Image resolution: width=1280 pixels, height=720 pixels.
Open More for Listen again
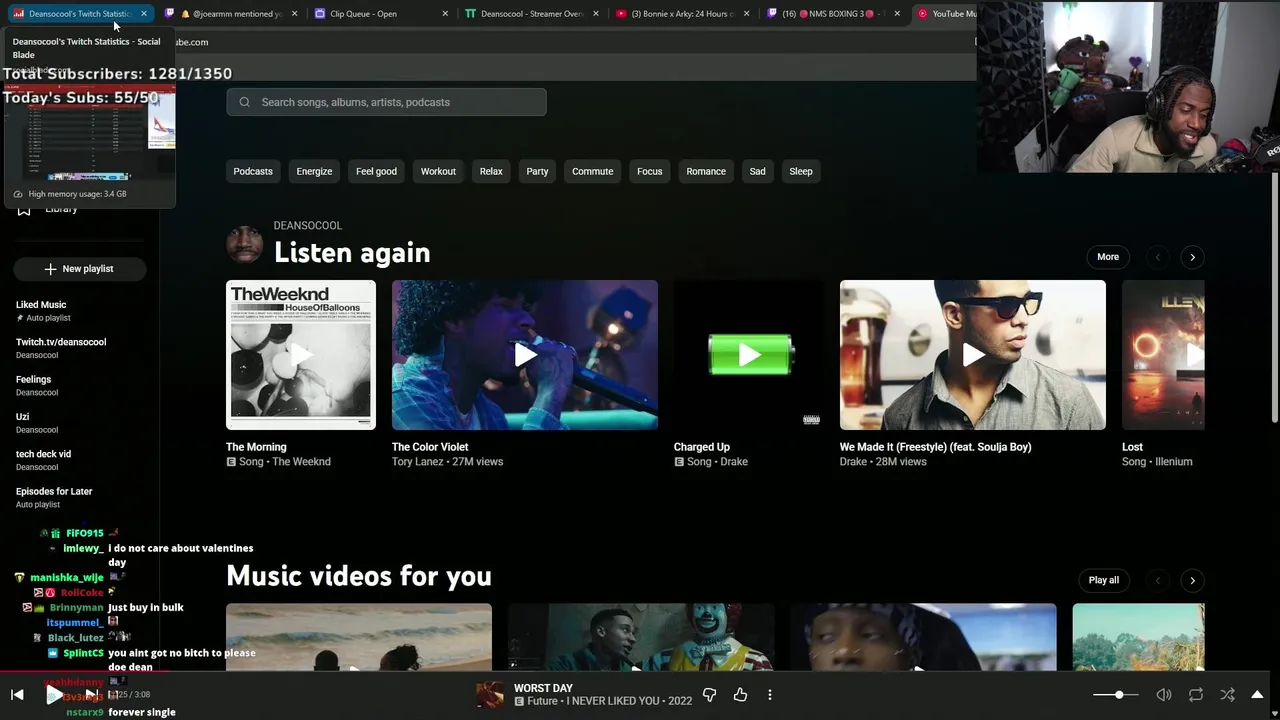[1108, 257]
